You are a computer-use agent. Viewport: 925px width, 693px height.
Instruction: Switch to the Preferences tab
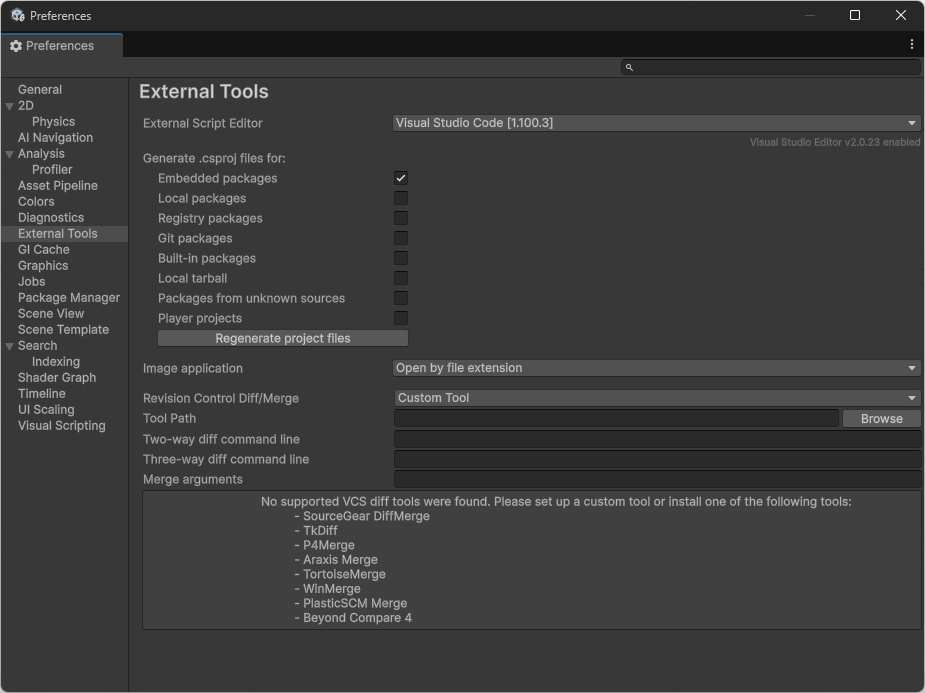tap(62, 45)
